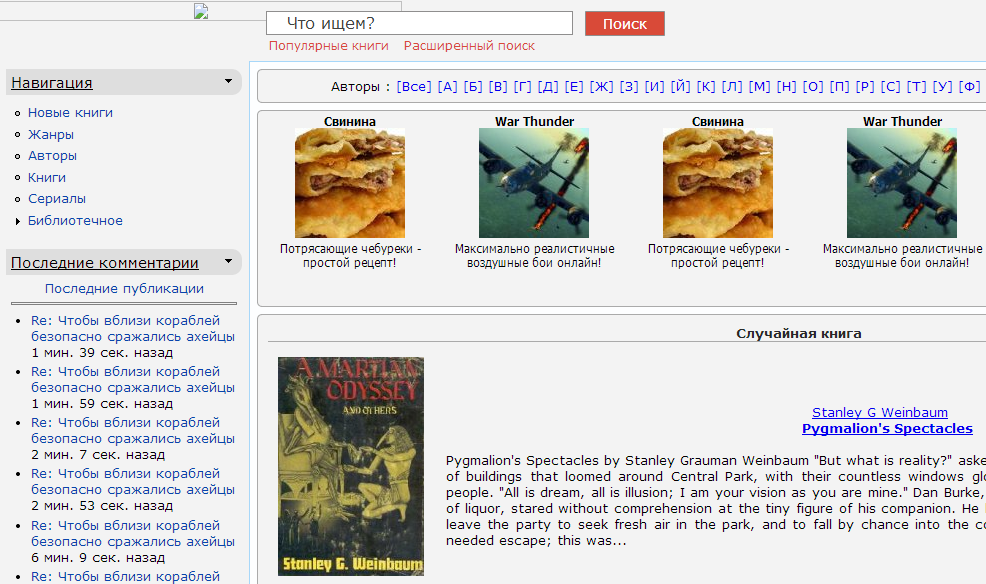Type in the Что ищем? search field
The width and height of the screenshot is (986, 584).
pos(419,23)
